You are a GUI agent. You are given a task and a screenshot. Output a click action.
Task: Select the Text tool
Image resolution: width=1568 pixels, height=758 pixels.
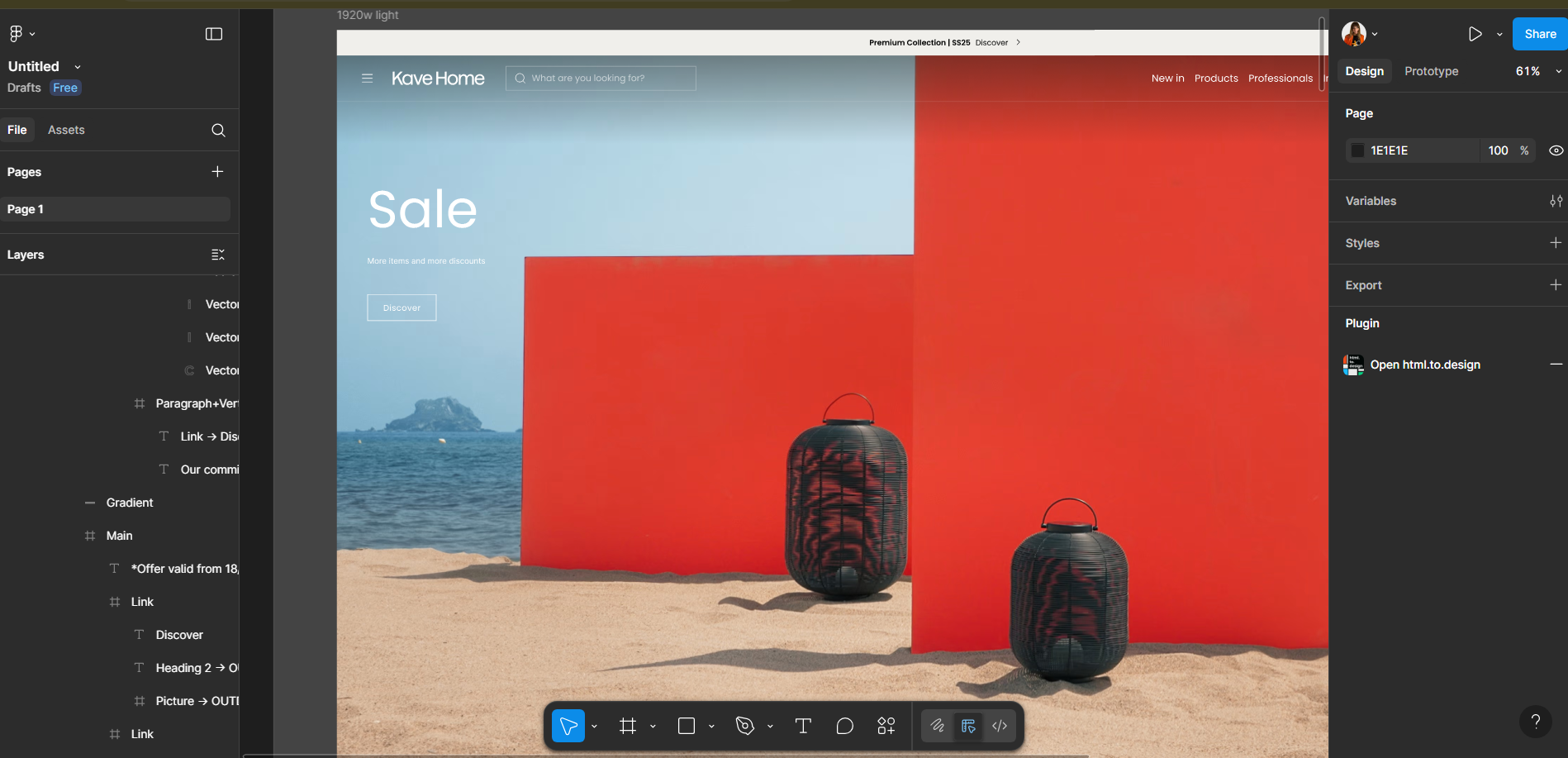(x=802, y=726)
